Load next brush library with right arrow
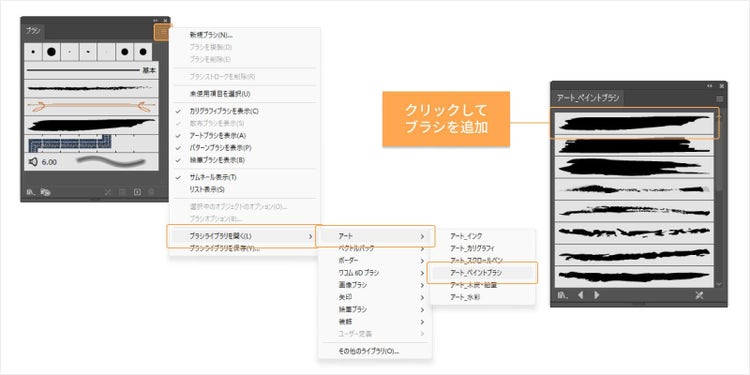The image size is (750, 375). [596, 295]
